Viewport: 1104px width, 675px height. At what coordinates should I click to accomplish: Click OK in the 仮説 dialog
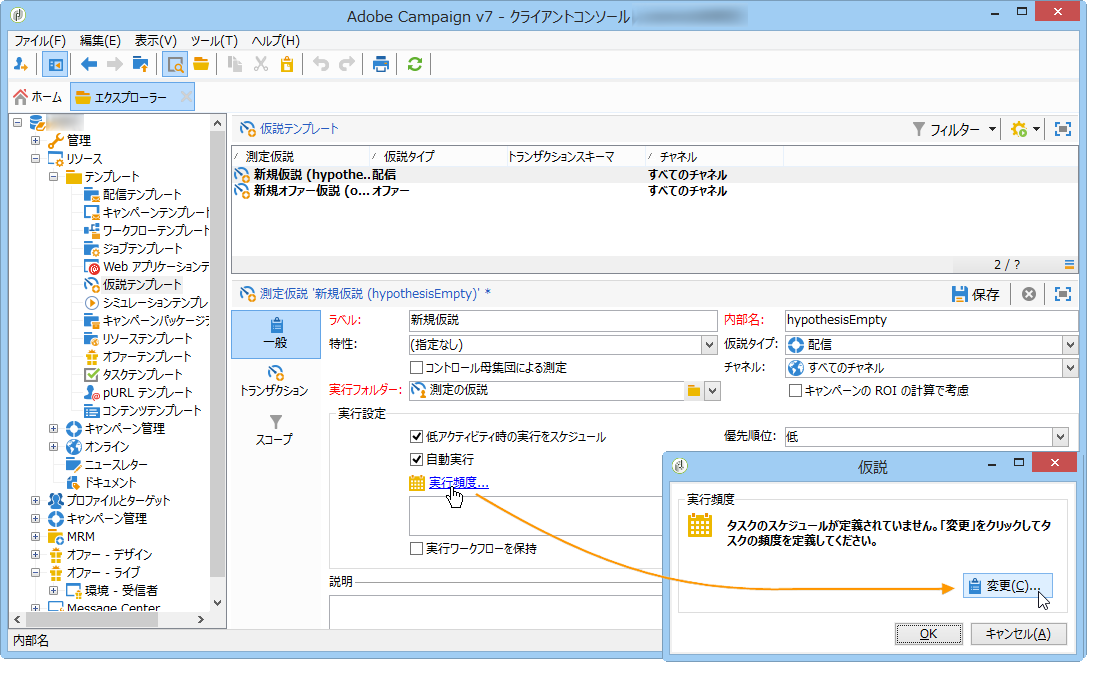[929, 633]
